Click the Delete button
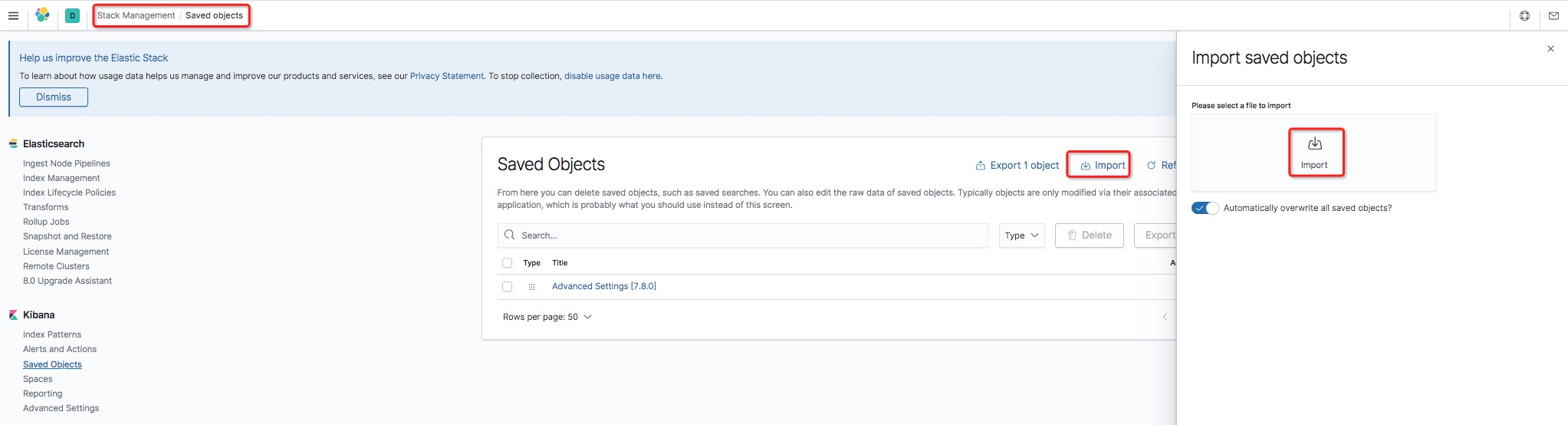 1090,236
